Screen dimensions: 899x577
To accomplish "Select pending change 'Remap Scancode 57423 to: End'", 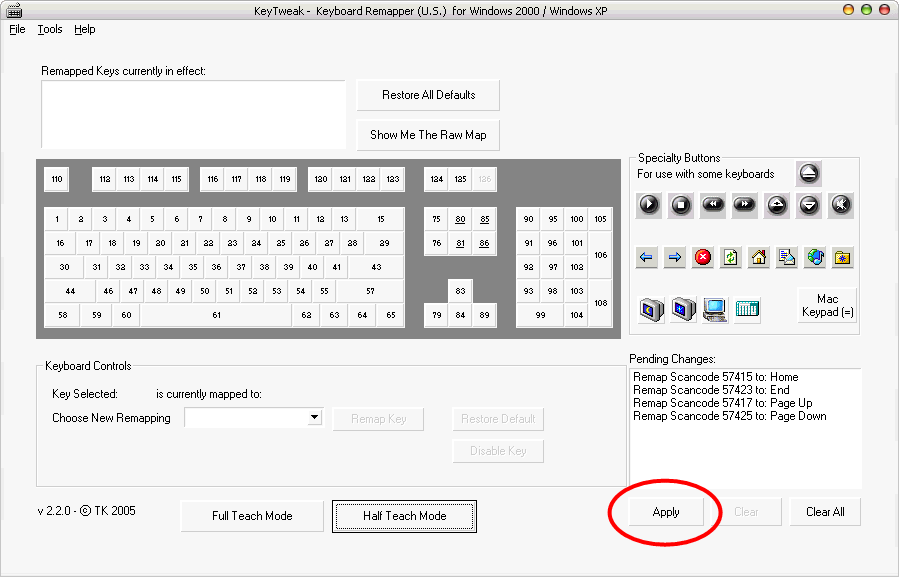I will pos(711,390).
